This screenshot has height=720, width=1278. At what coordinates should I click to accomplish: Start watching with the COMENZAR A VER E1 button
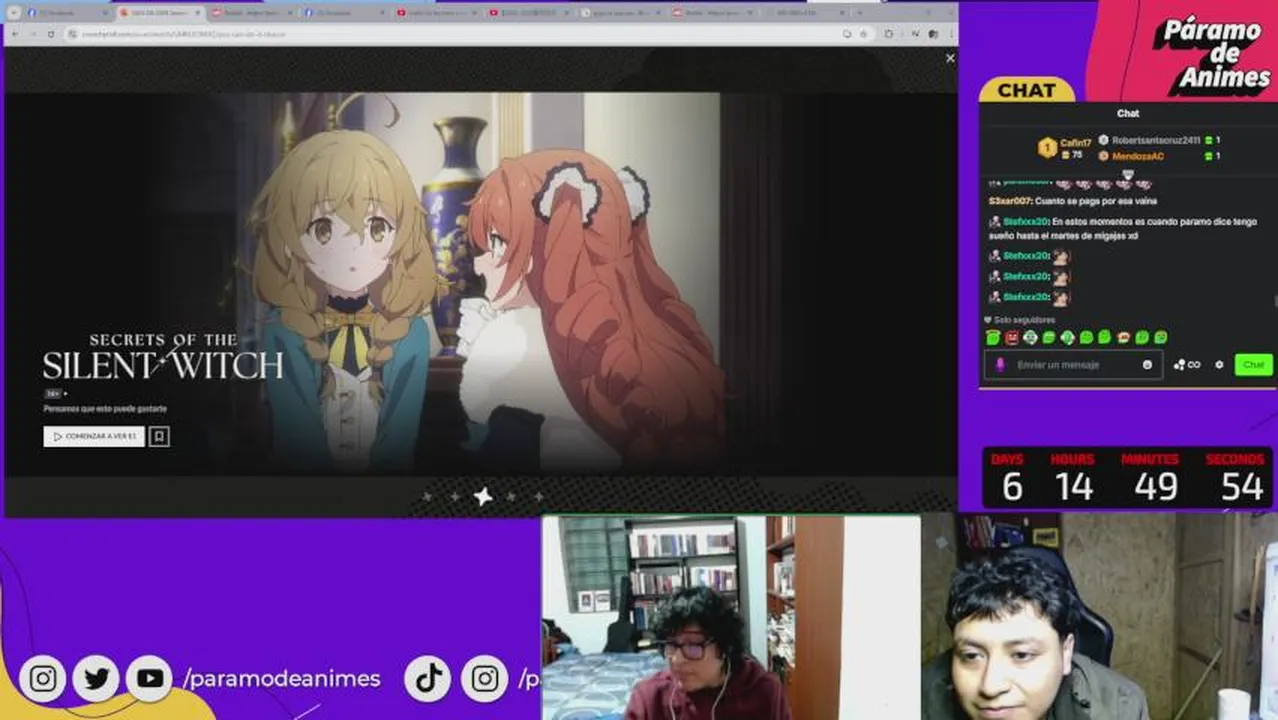point(94,437)
